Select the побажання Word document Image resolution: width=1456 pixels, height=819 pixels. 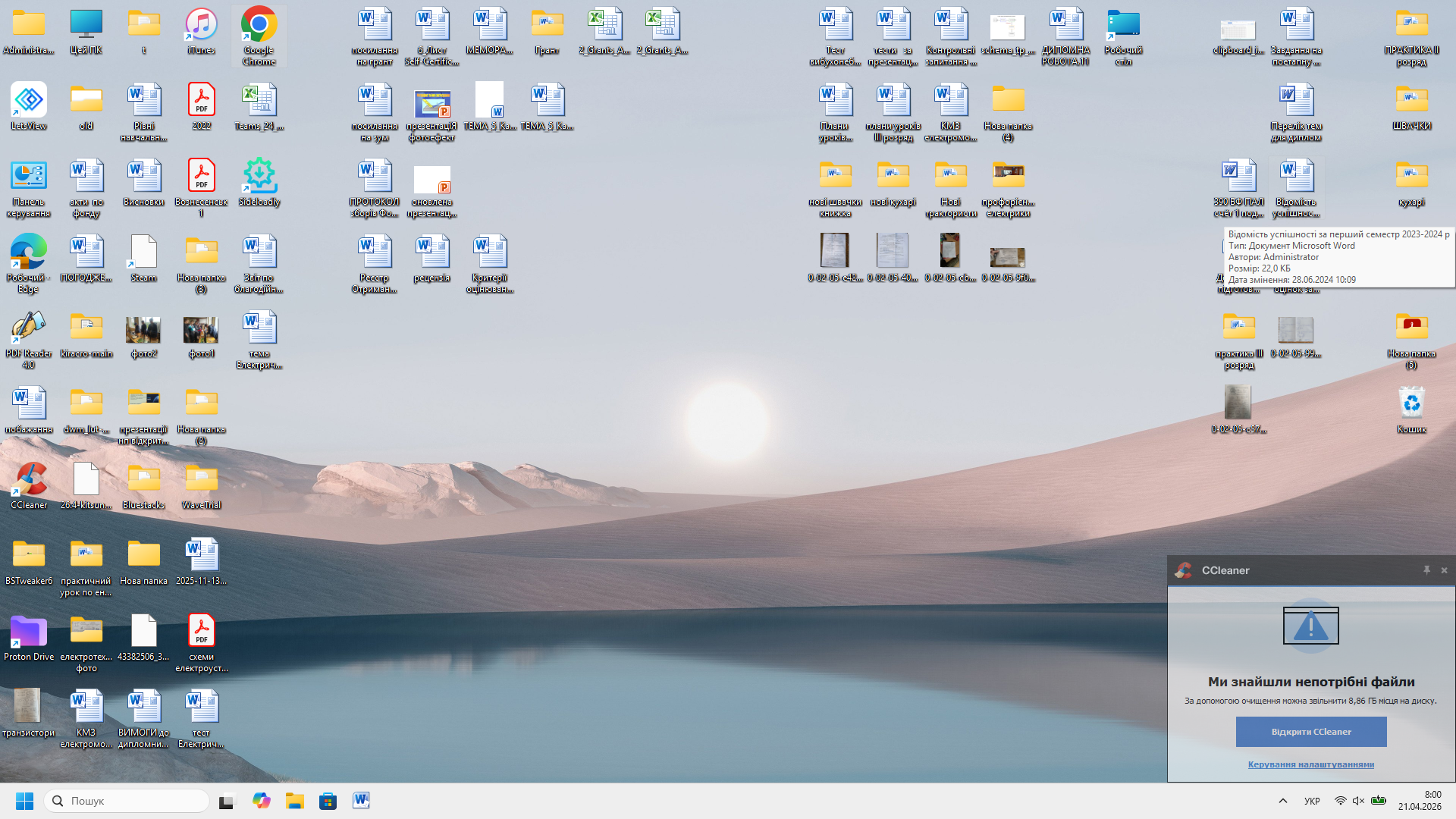(x=29, y=409)
